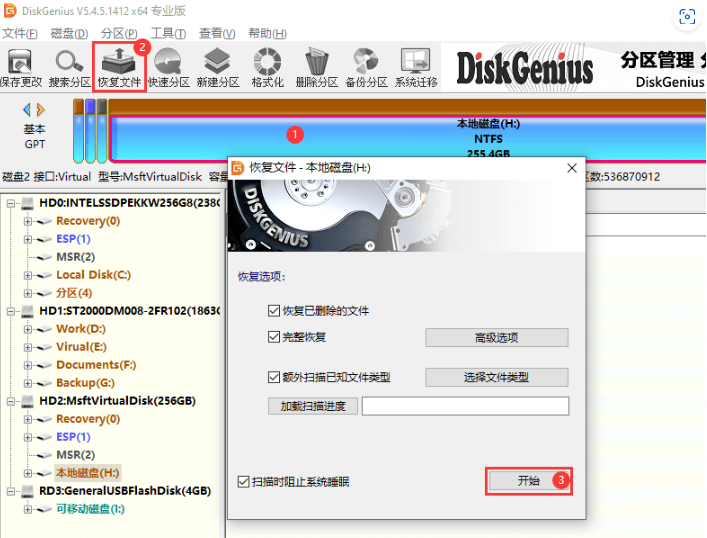Select ESP(1) under HD2:MsftVirtualDisk
Image resolution: width=707 pixels, height=538 pixels.
click(73, 437)
